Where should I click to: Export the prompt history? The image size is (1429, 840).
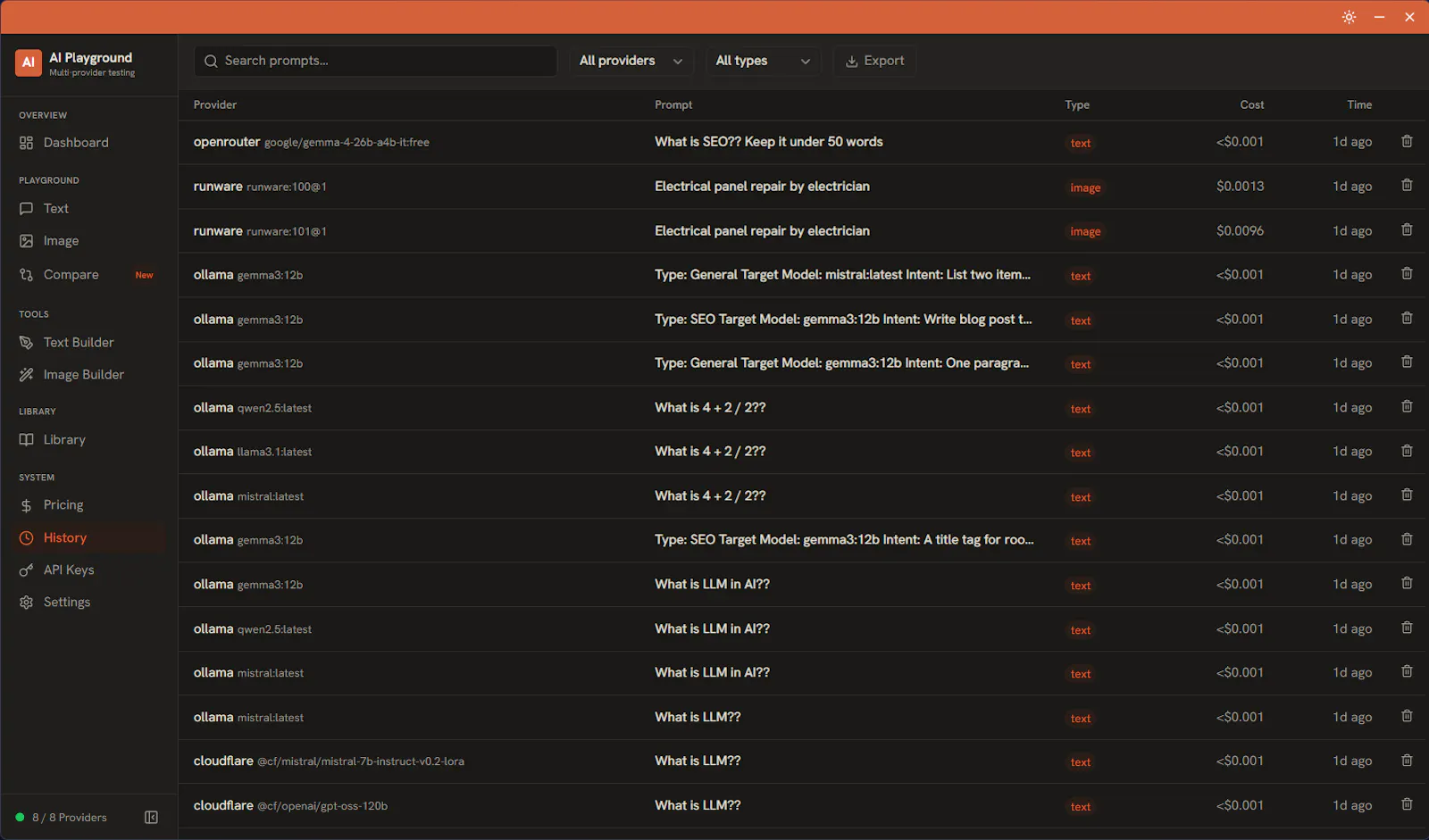pyautogui.click(x=875, y=61)
